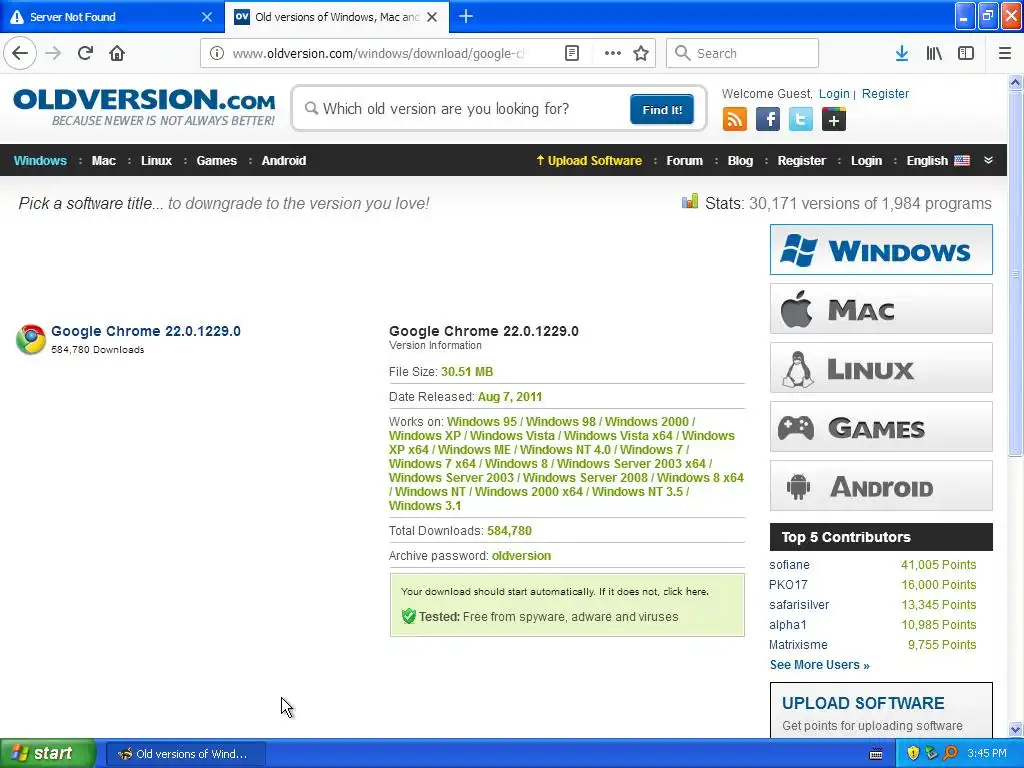Select Windows in the navigation bar
The width and height of the screenshot is (1024, 768).
pyautogui.click(x=40, y=161)
